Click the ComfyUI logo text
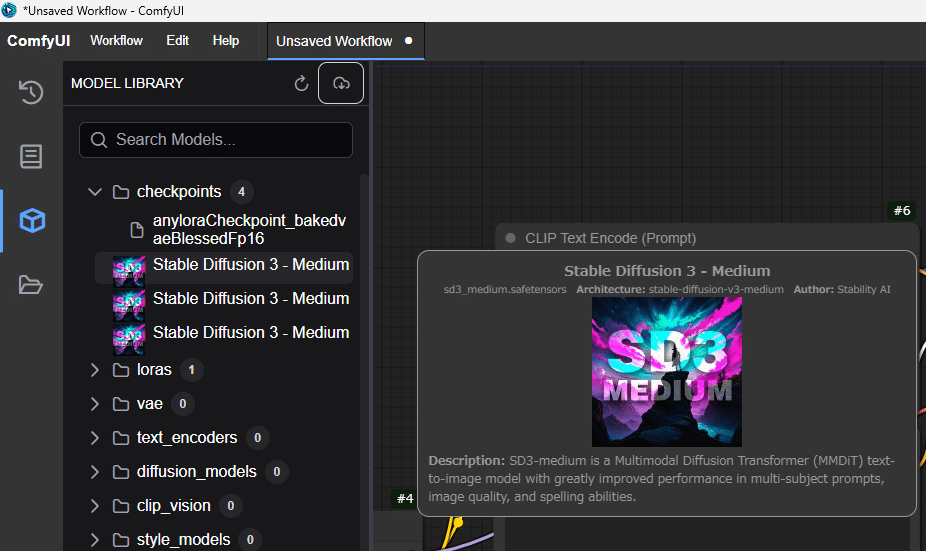The width and height of the screenshot is (926, 551). 38,41
